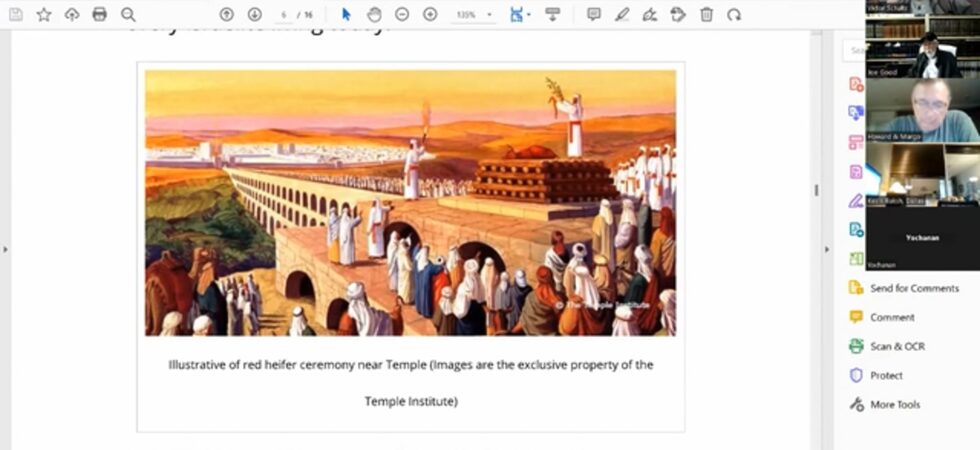Open More Tools in side panel
980x450 pixels.
click(x=894, y=404)
